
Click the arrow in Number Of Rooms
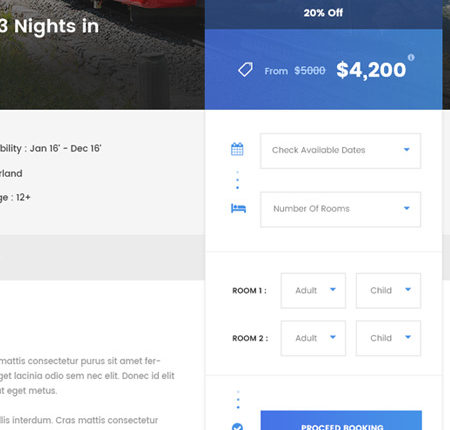(406, 208)
